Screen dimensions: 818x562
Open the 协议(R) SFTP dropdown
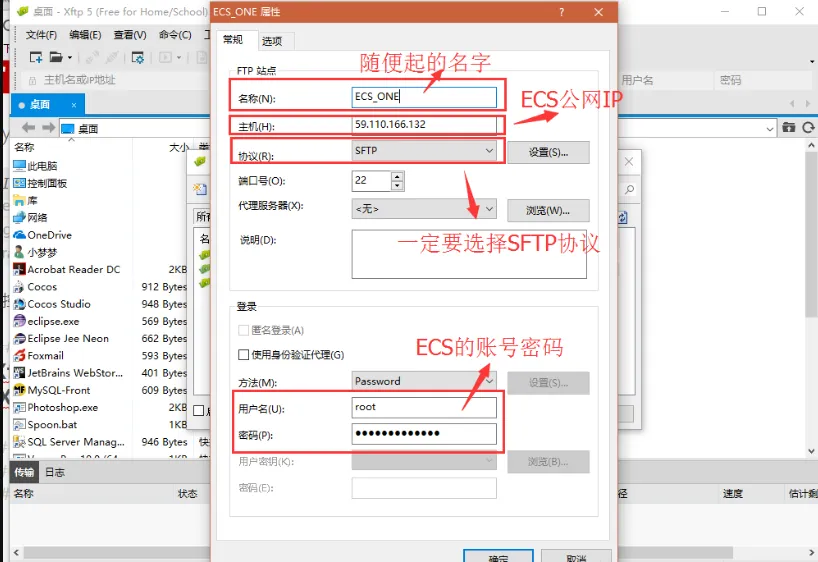click(489, 151)
